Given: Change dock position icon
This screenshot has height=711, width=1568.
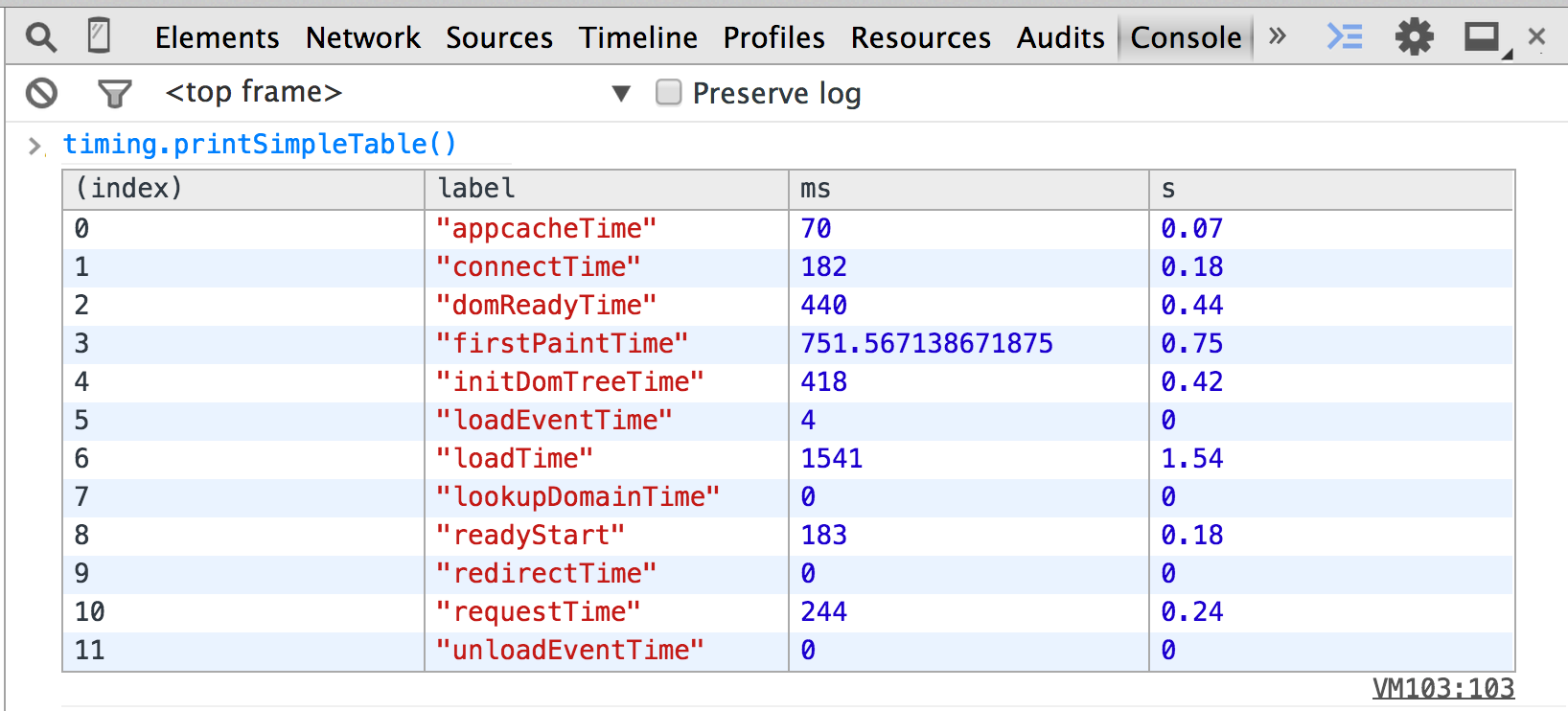Looking at the screenshot, I should coord(1483,37).
